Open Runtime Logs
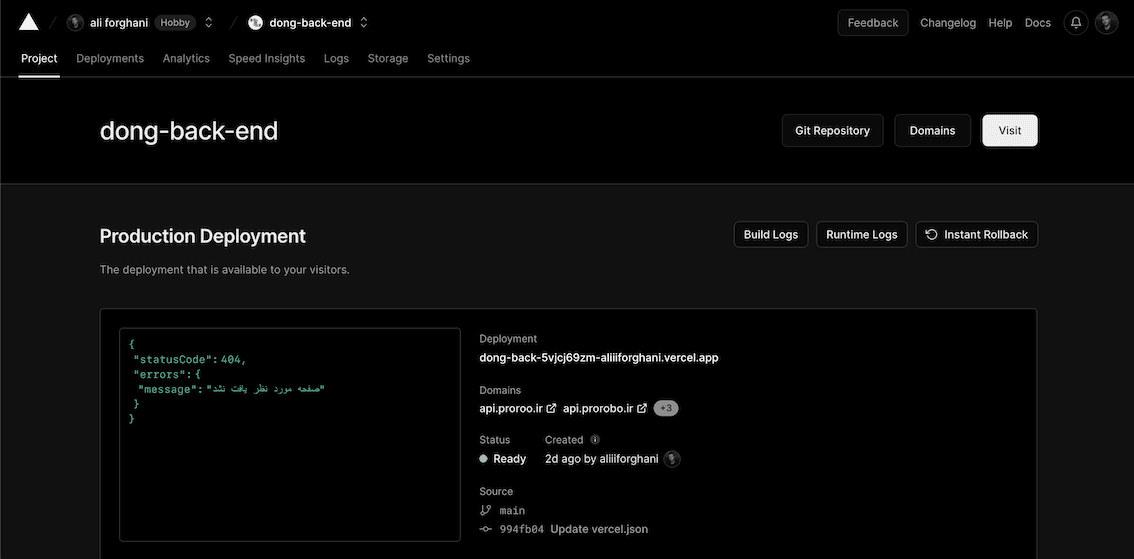This screenshot has height=559, width=1134. [861, 234]
